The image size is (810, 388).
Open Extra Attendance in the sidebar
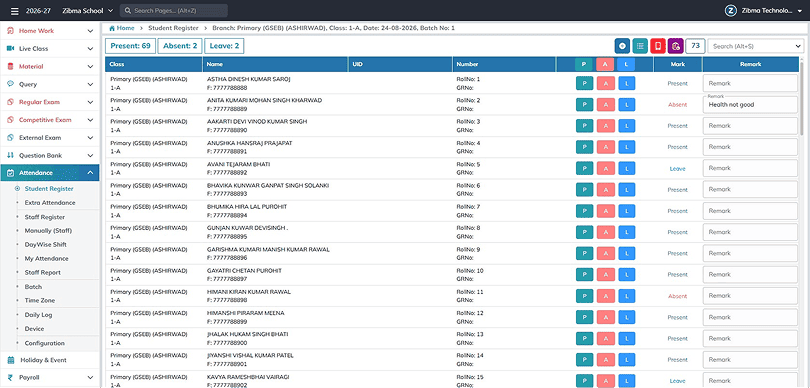pyautogui.click(x=50, y=203)
